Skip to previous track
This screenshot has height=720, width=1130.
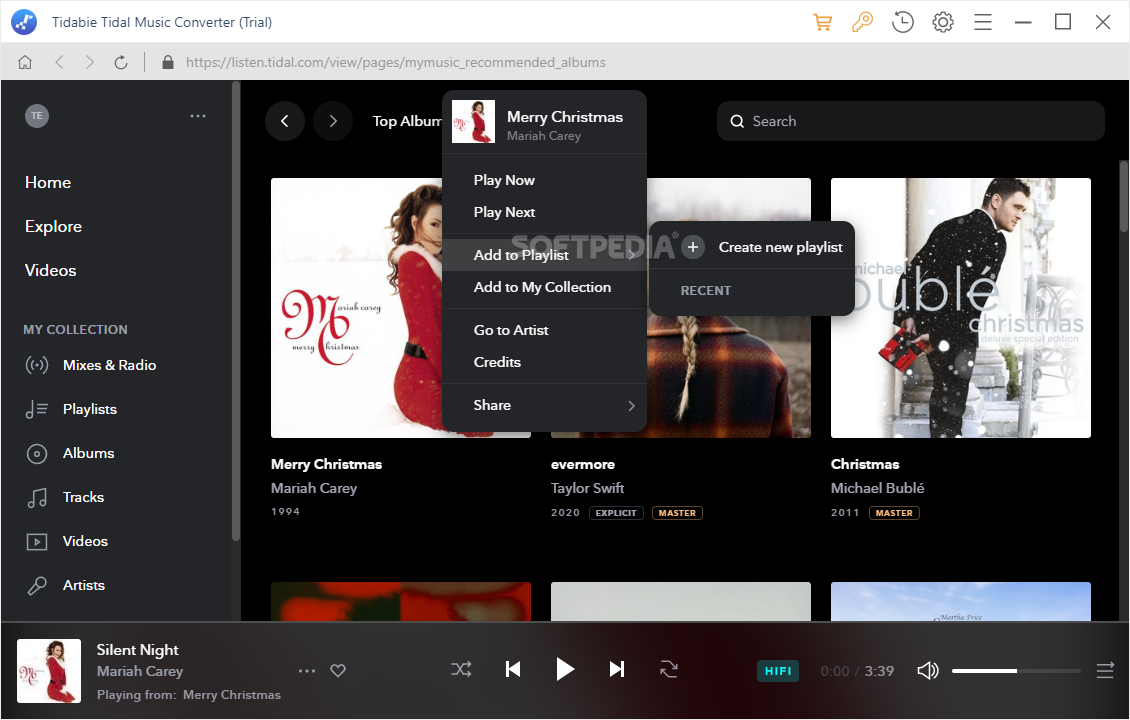(x=513, y=670)
